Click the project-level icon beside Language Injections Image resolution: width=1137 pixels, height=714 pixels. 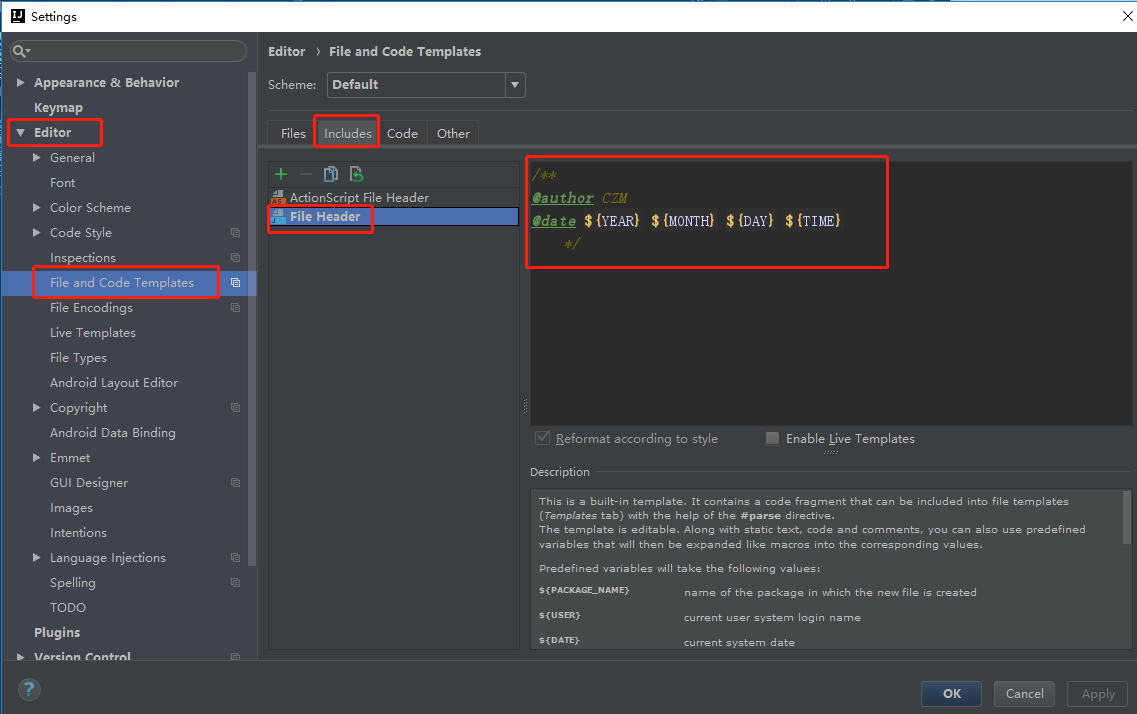pos(236,557)
